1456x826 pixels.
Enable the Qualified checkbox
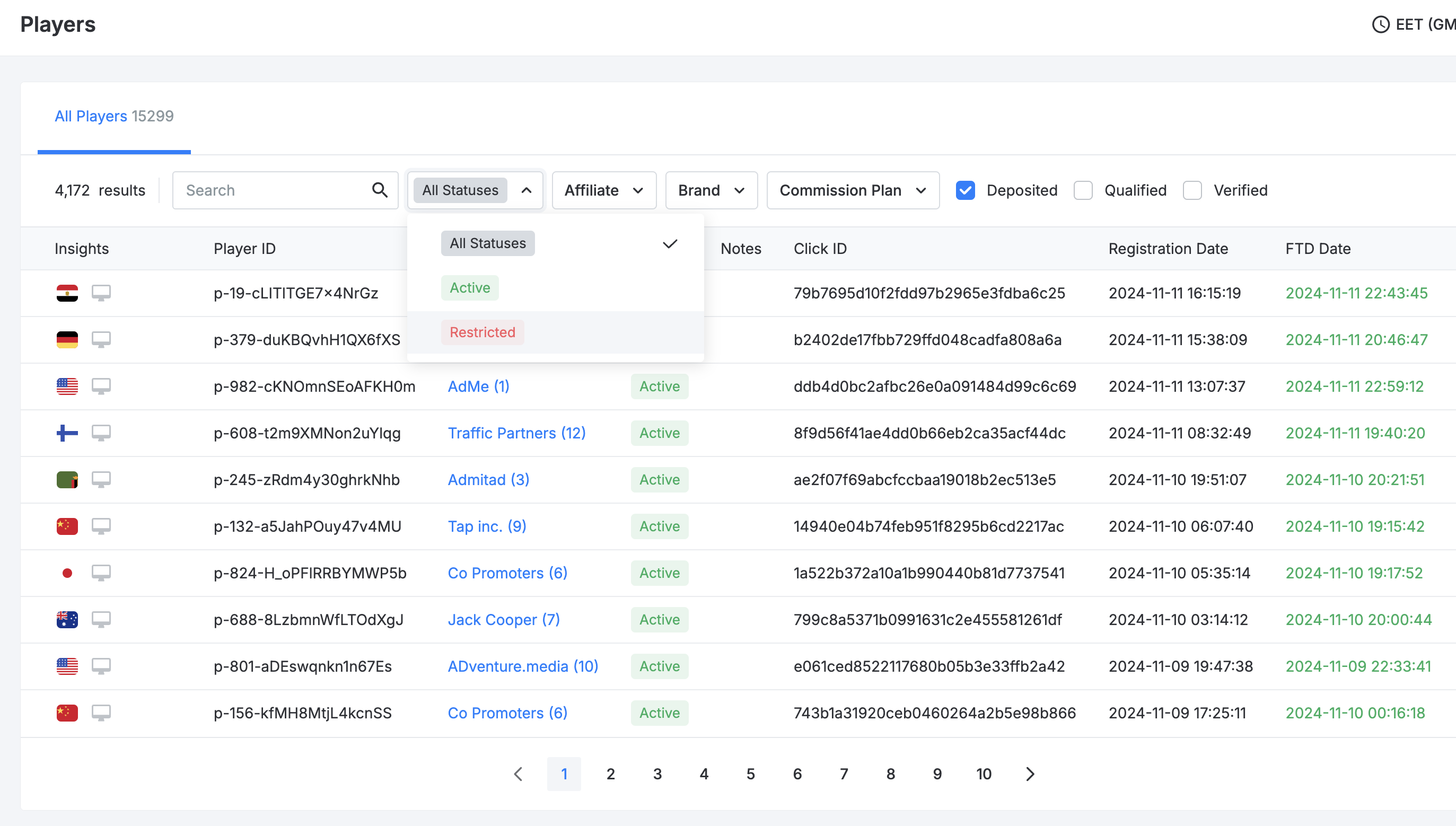pos(1083,190)
